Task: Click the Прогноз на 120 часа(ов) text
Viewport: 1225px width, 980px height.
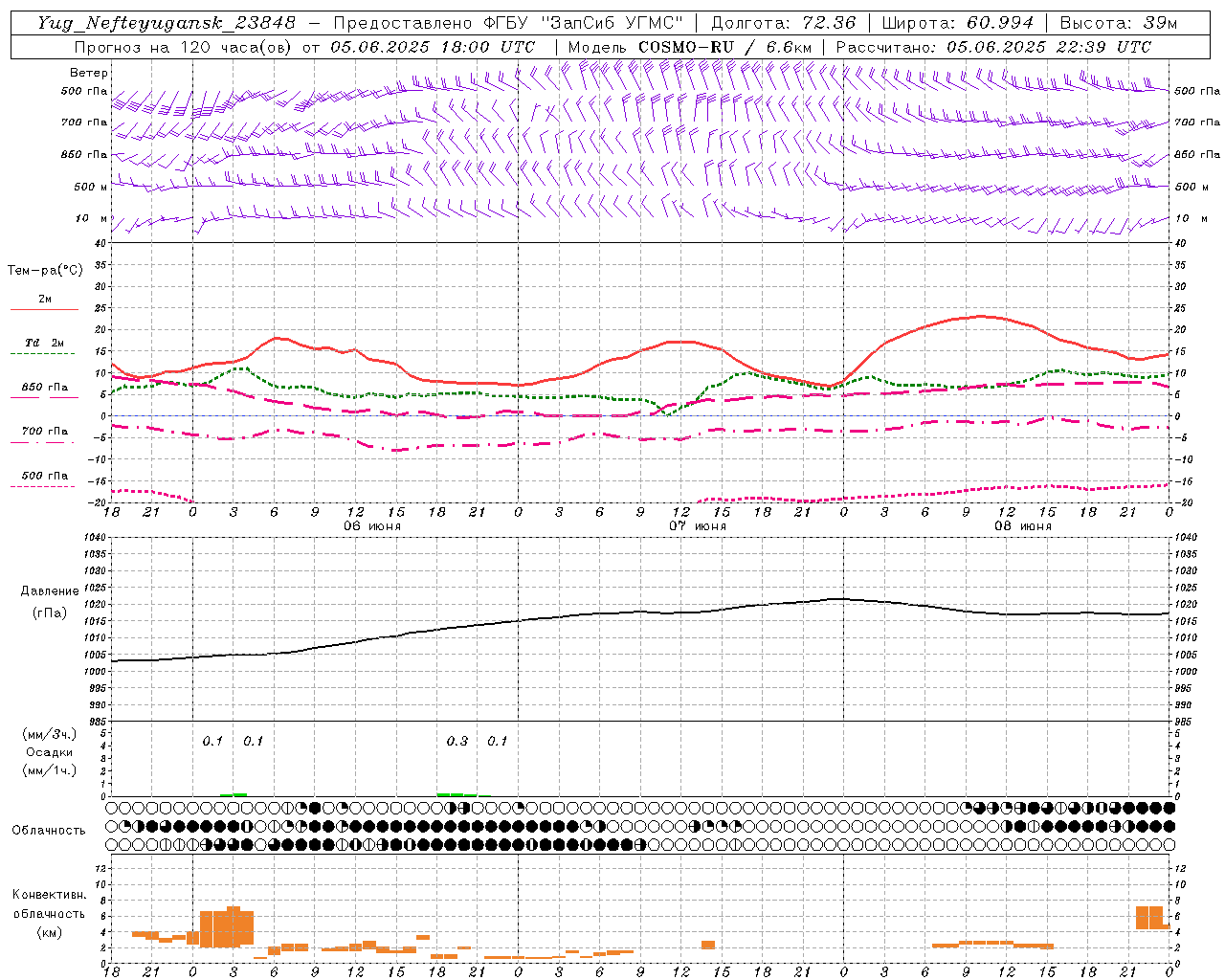Action: coord(185,47)
